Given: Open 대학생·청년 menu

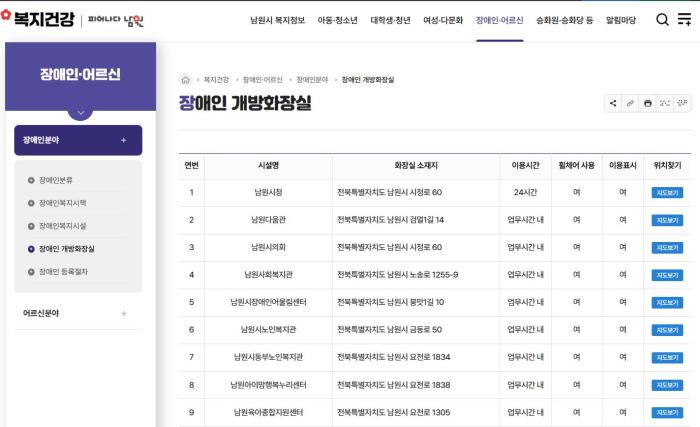Looking at the screenshot, I should point(390,20).
